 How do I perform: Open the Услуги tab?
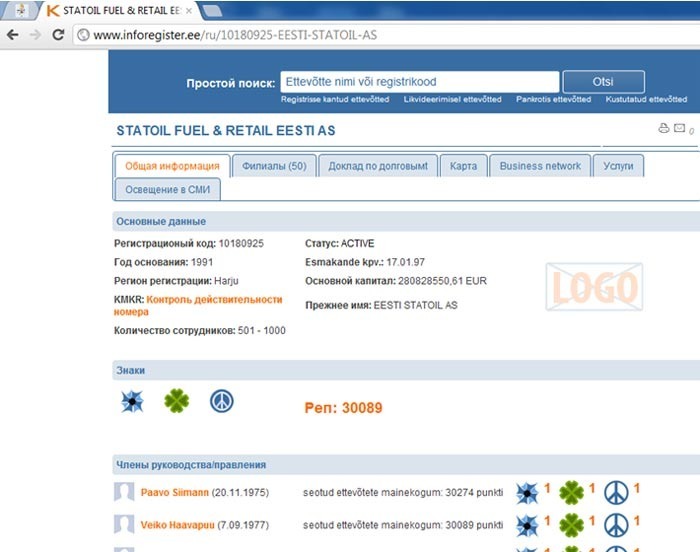pyautogui.click(x=618, y=166)
